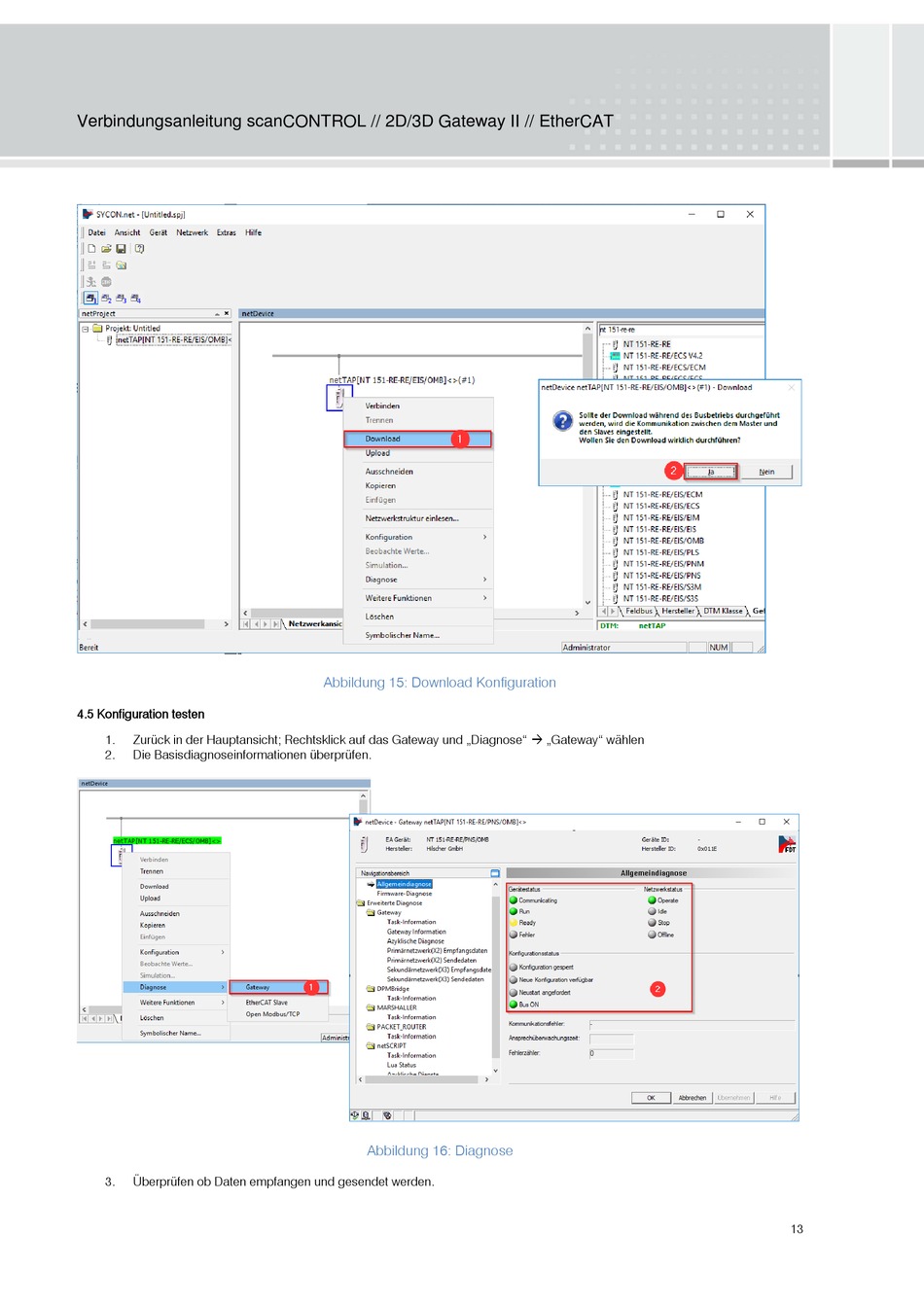Screen dimensions: 924x1306
Task: Choose Verbinden in the context menu
Action: point(382,406)
